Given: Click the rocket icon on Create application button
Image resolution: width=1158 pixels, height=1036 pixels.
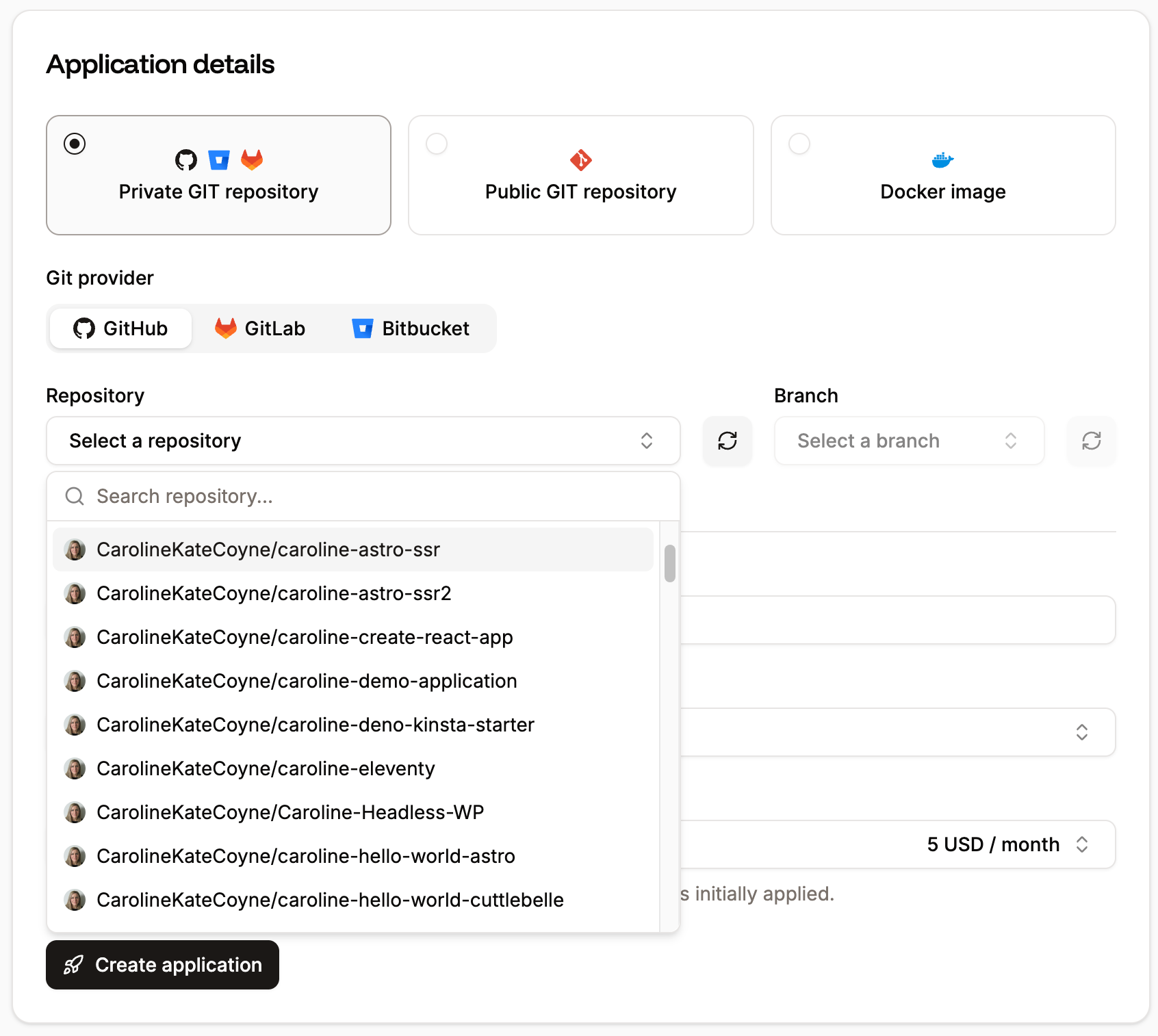Looking at the screenshot, I should [73, 965].
